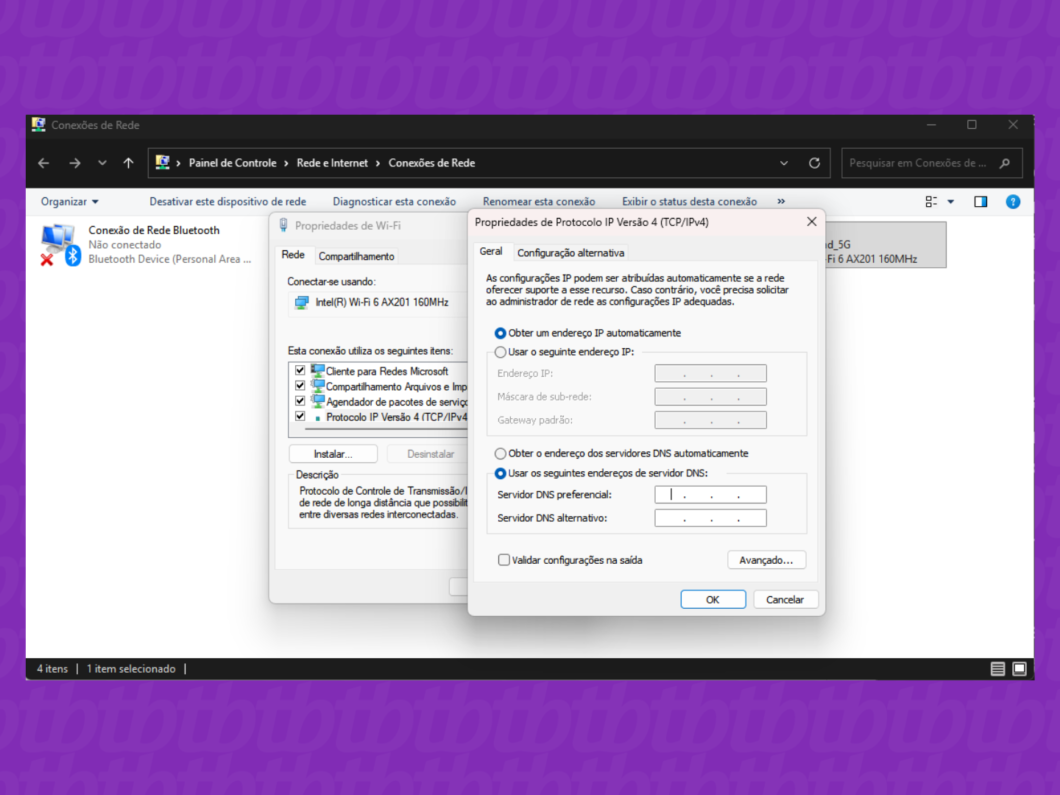The width and height of the screenshot is (1060, 795).
Task: Go up one folder level arrow
Action: coord(128,163)
